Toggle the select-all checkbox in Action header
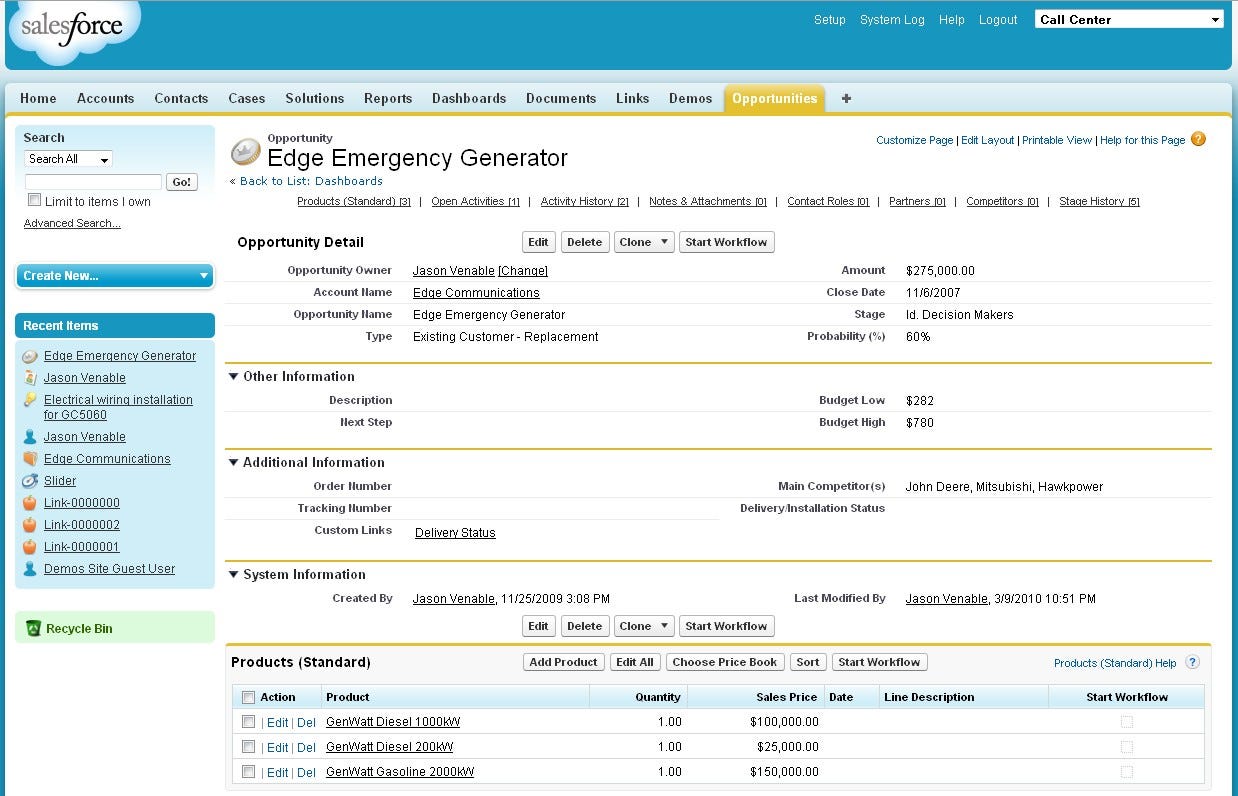The image size is (1238, 796). (x=249, y=697)
